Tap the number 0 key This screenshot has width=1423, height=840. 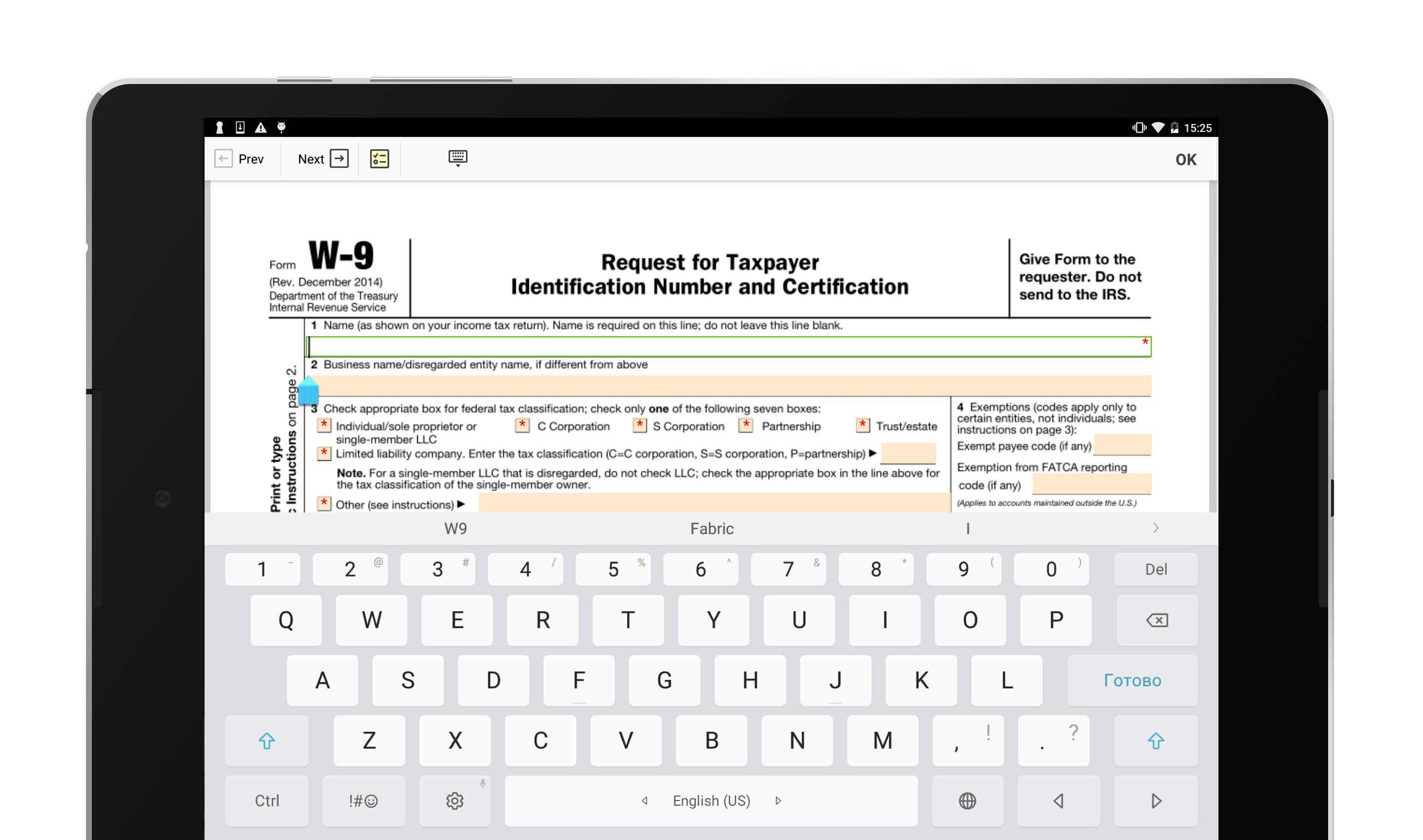[1051, 569]
